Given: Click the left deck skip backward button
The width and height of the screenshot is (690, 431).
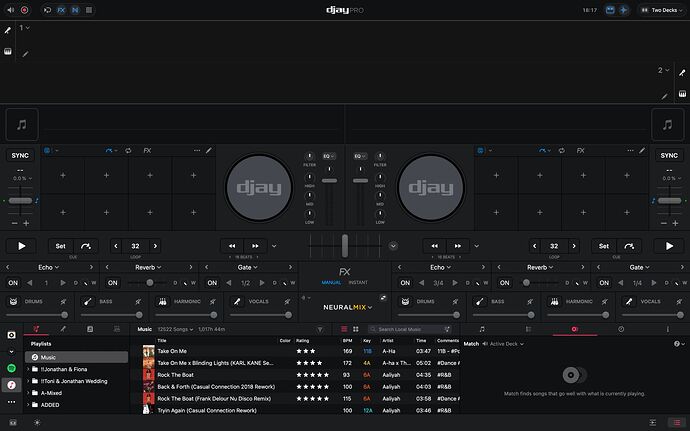Looking at the screenshot, I should [x=232, y=246].
